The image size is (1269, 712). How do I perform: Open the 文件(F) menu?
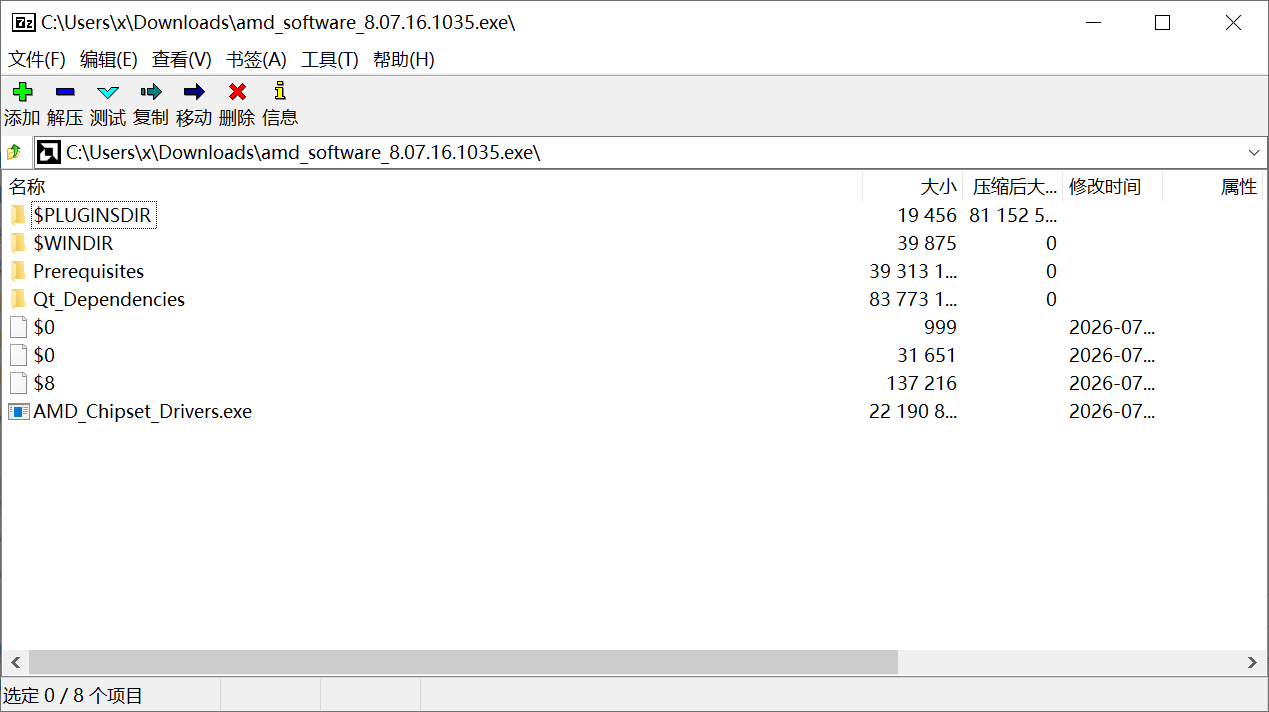tap(37, 59)
